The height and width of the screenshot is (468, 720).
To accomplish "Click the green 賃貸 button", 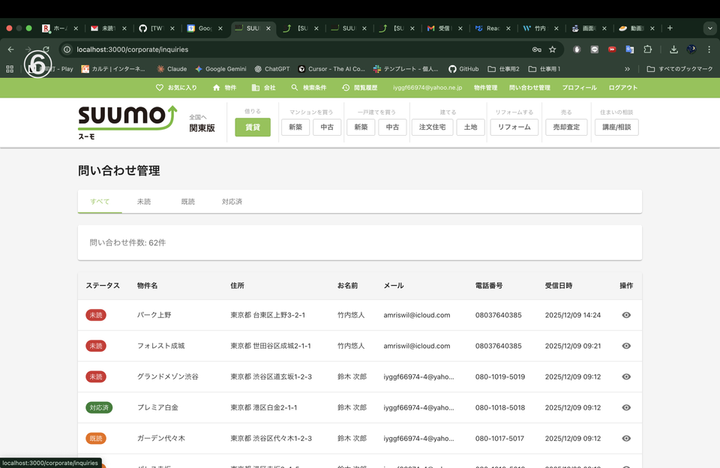I will coord(252,127).
